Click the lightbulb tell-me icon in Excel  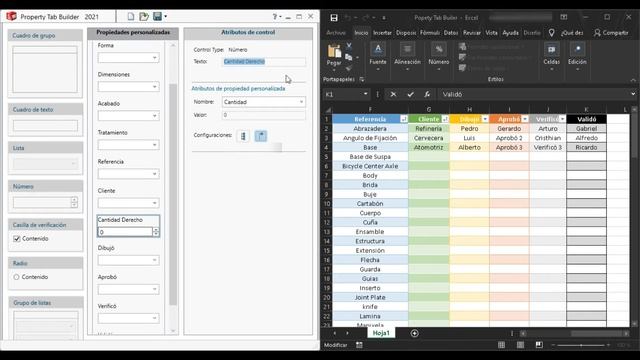tap(551, 33)
